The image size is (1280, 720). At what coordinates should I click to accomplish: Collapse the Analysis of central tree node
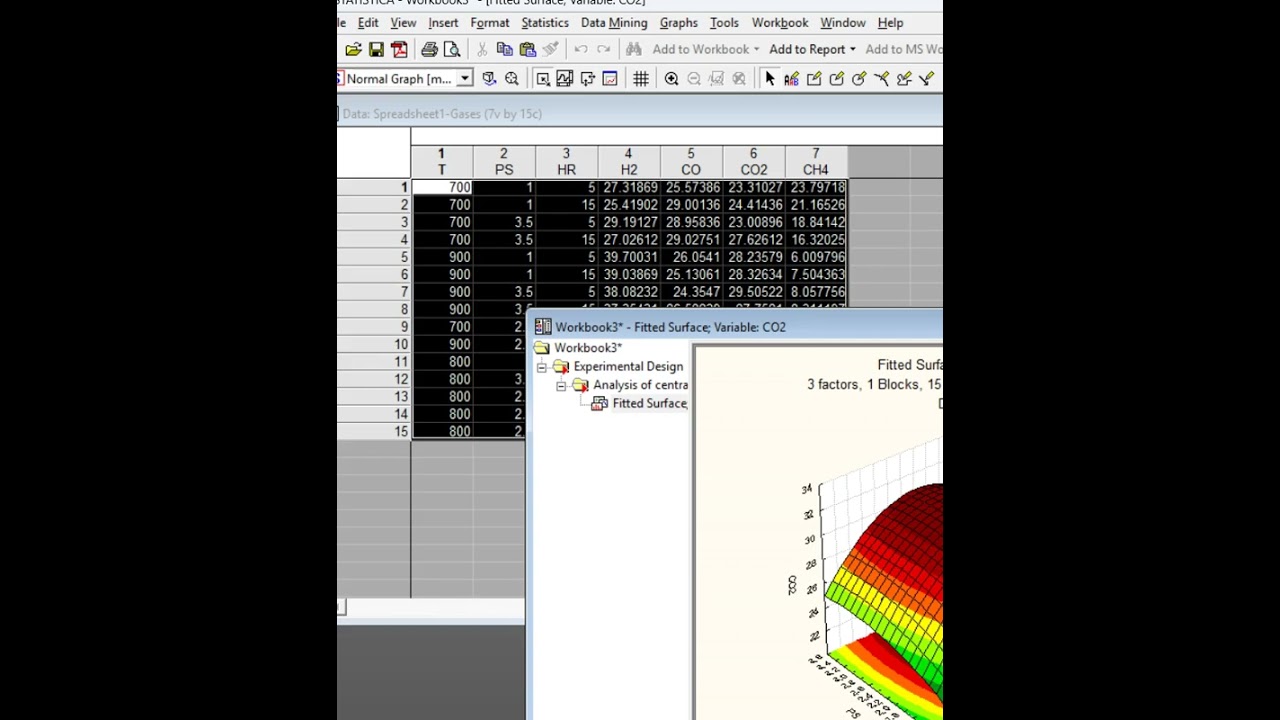[561, 385]
